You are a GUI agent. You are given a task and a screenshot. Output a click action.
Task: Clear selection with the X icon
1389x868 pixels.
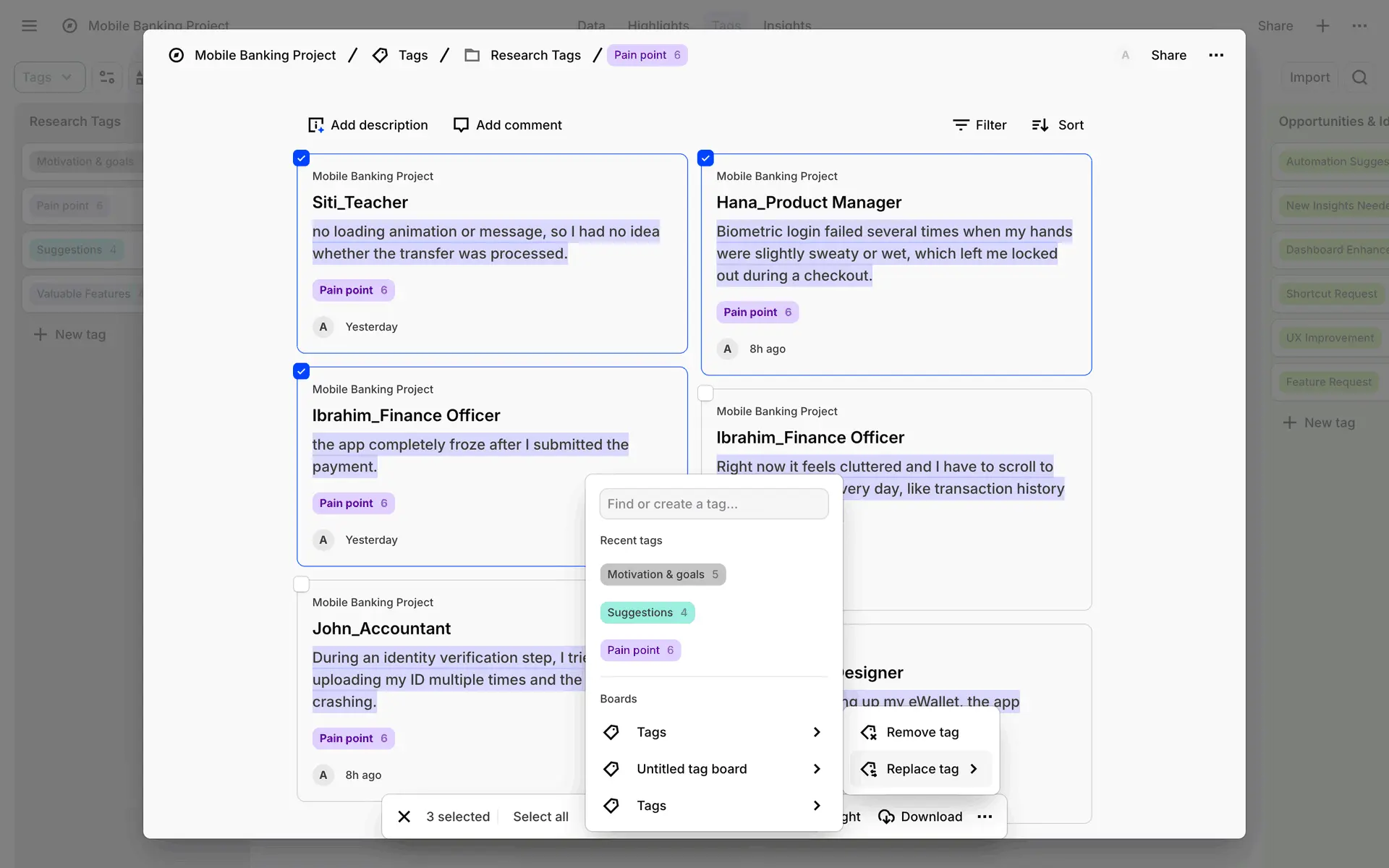pyautogui.click(x=404, y=817)
